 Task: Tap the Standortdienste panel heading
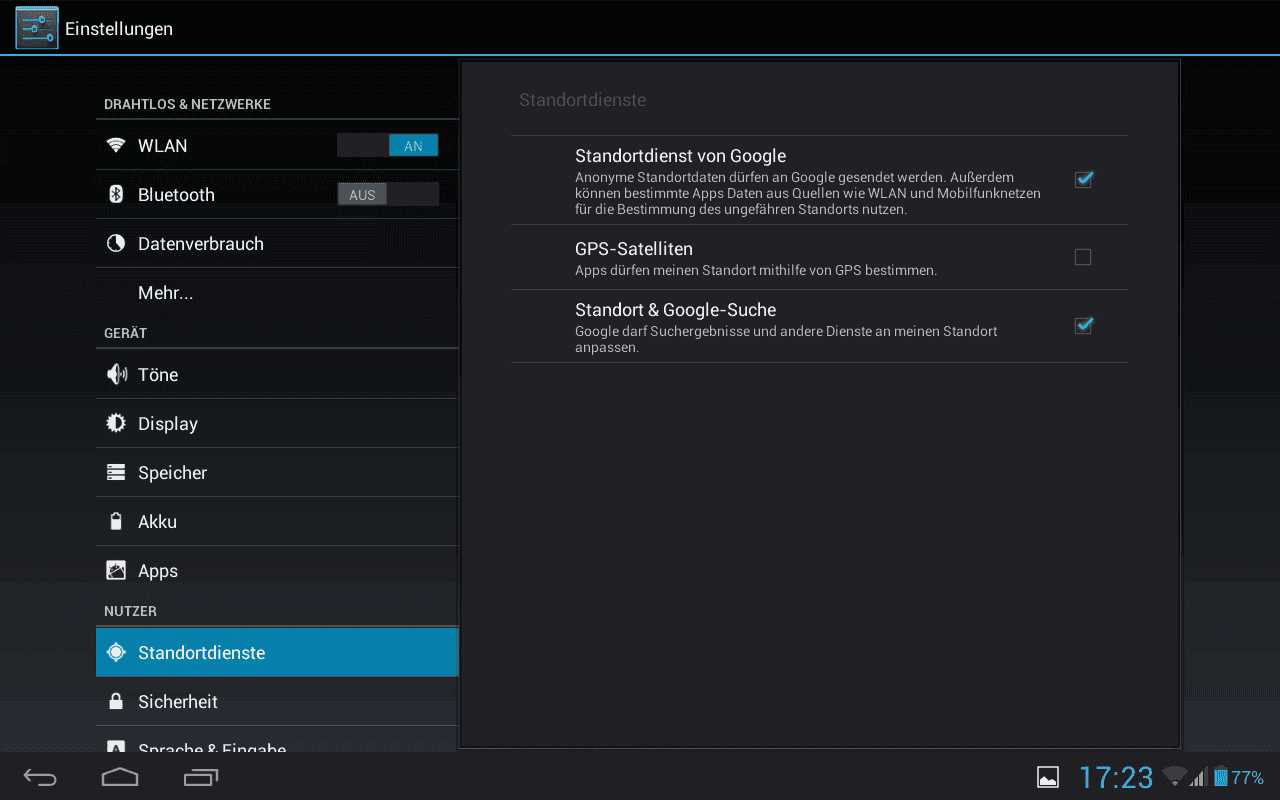tap(582, 100)
